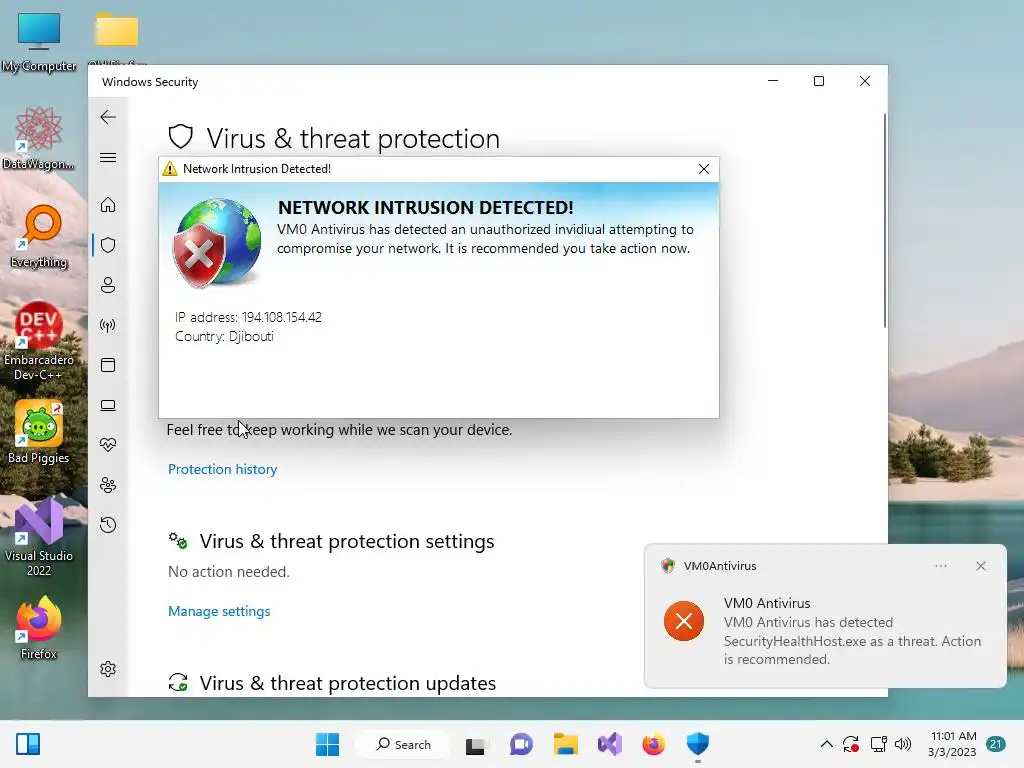This screenshot has width=1024, height=768.
Task: Click the red X icon in the notification
Action: 684,621
